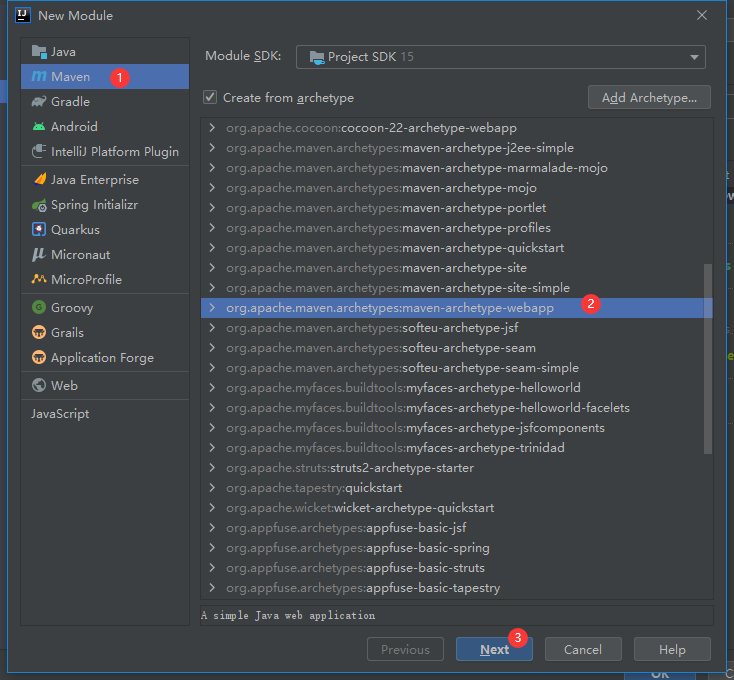Open the Module SDK dropdown
The height and width of the screenshot is (680, 734).
(500, 57)
